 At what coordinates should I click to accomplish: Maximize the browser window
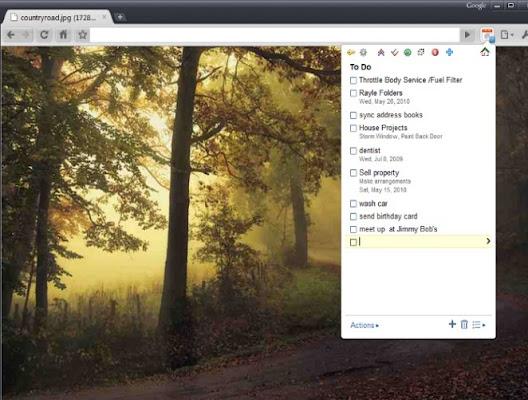point(511,5)
